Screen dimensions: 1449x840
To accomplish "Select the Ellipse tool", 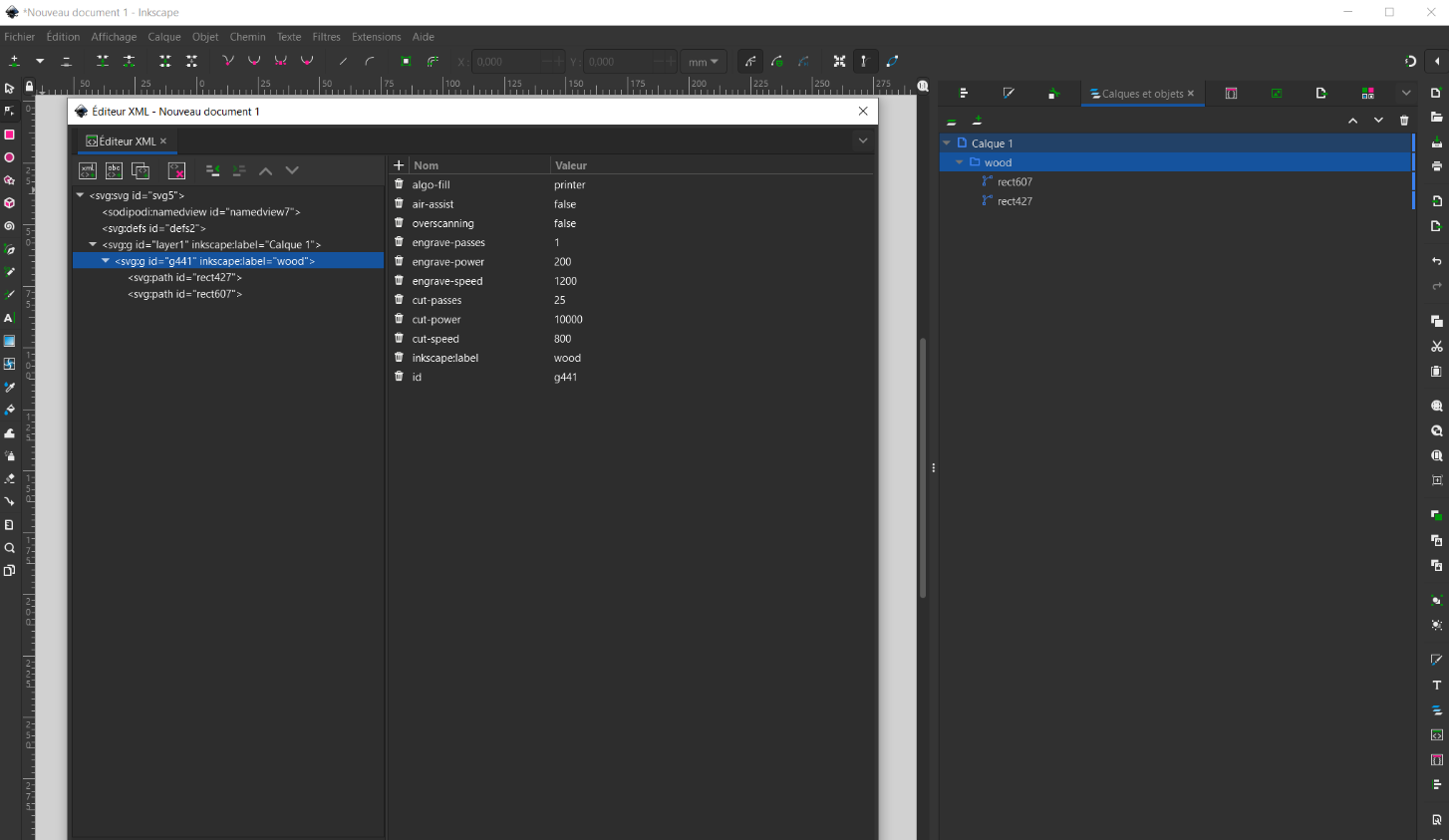I will click(9, 157).
